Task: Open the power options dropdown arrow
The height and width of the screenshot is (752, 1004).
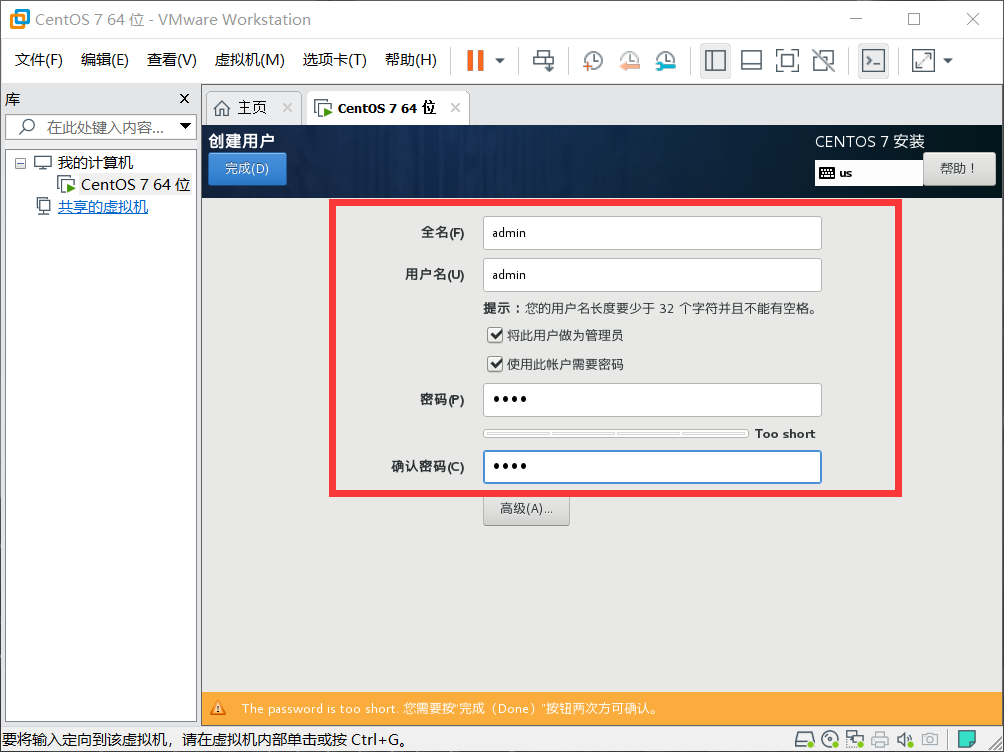Action: click(x=500, y=61)
